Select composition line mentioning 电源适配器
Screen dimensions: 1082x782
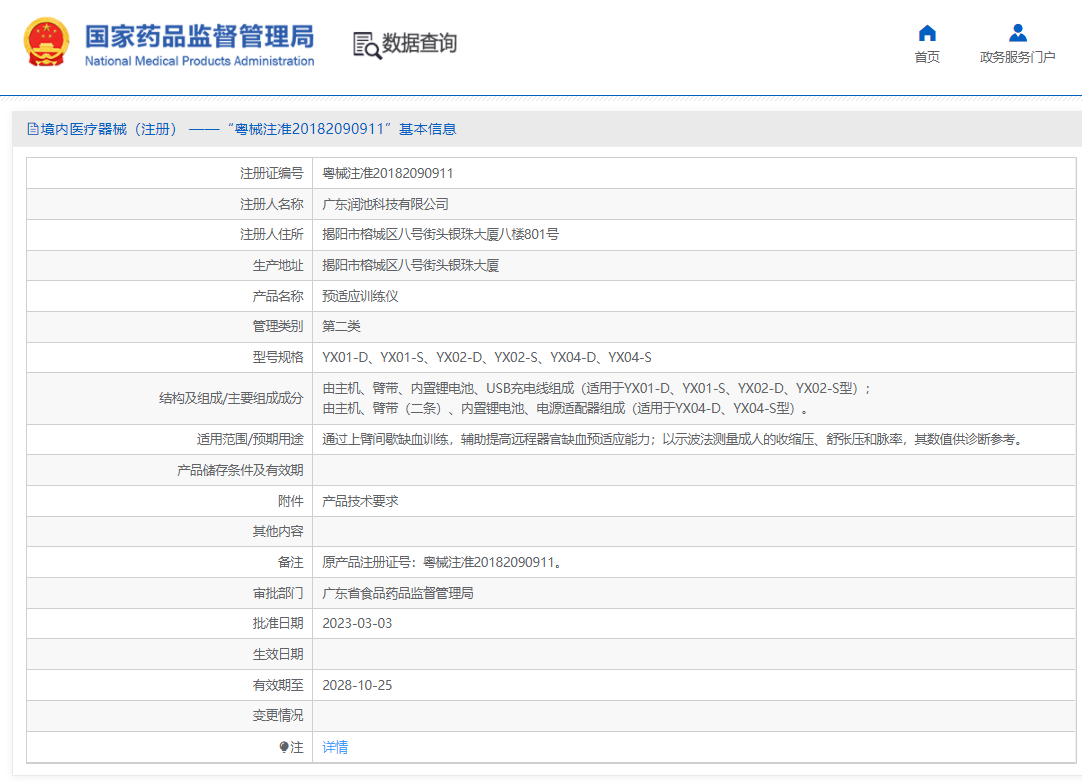(x=564, y=409)
